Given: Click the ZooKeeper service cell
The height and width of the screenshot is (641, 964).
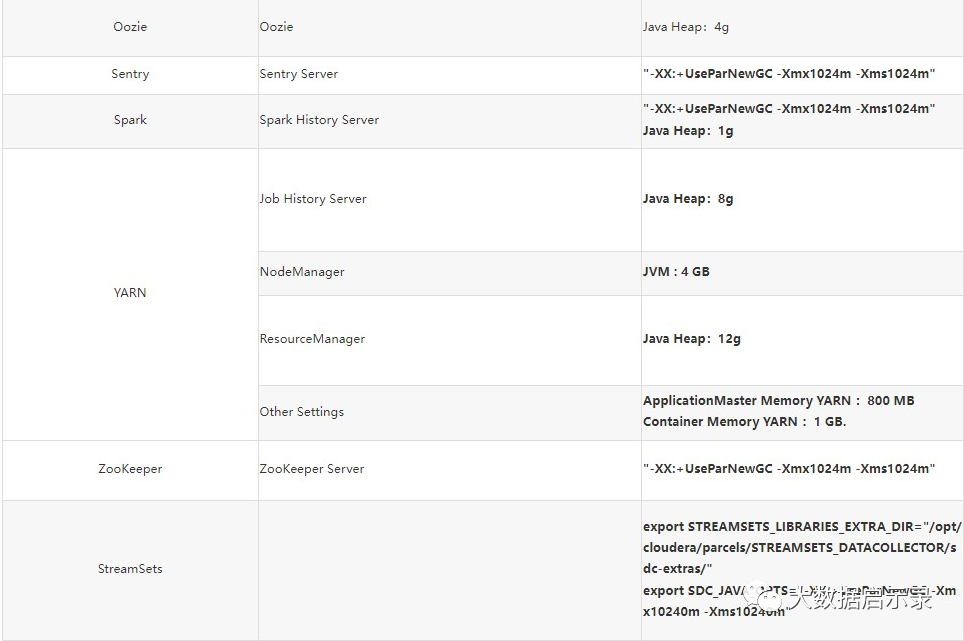Looking at the screenshot, I should [x=130, y=469].
